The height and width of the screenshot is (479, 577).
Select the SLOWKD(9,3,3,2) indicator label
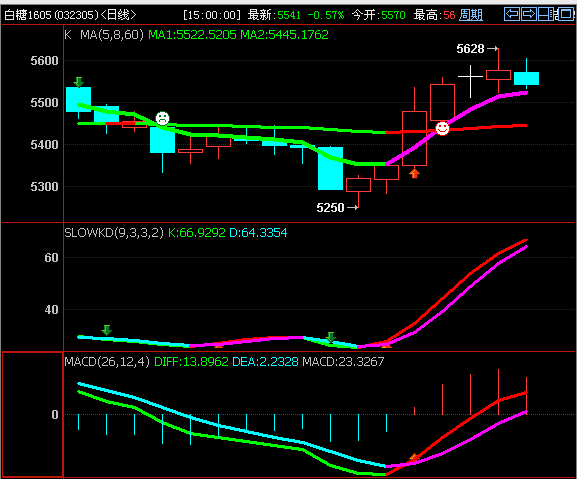[114, 233]
